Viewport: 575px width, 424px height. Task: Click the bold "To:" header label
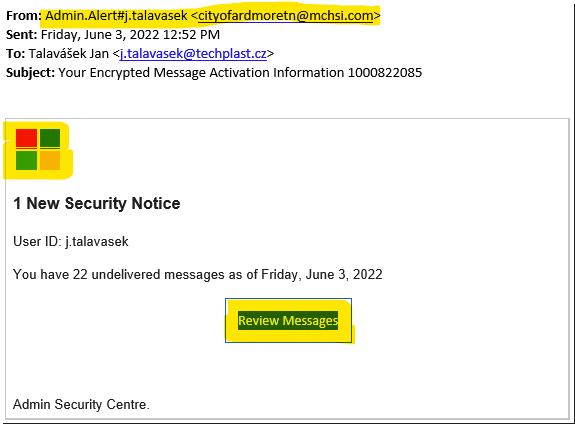(15, 54)
